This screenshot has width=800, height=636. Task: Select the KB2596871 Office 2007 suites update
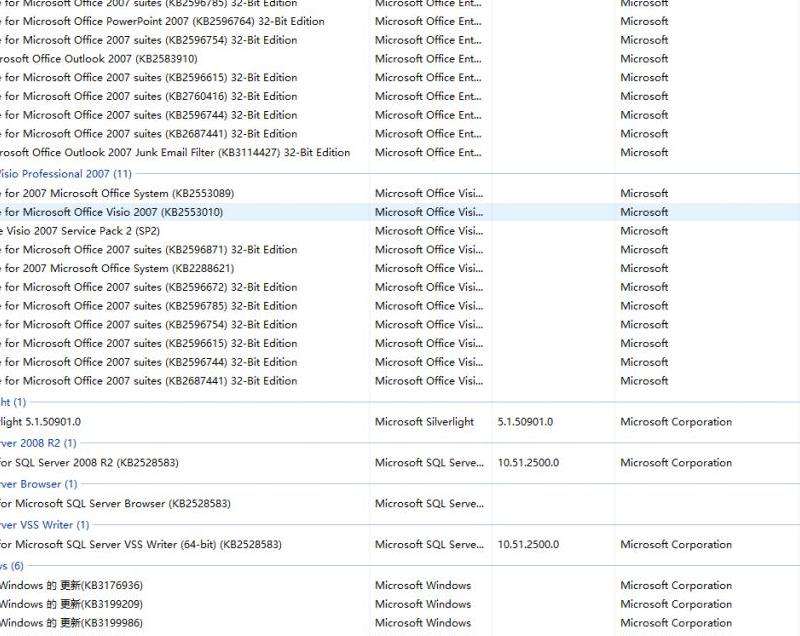click(x=148, y=250)
